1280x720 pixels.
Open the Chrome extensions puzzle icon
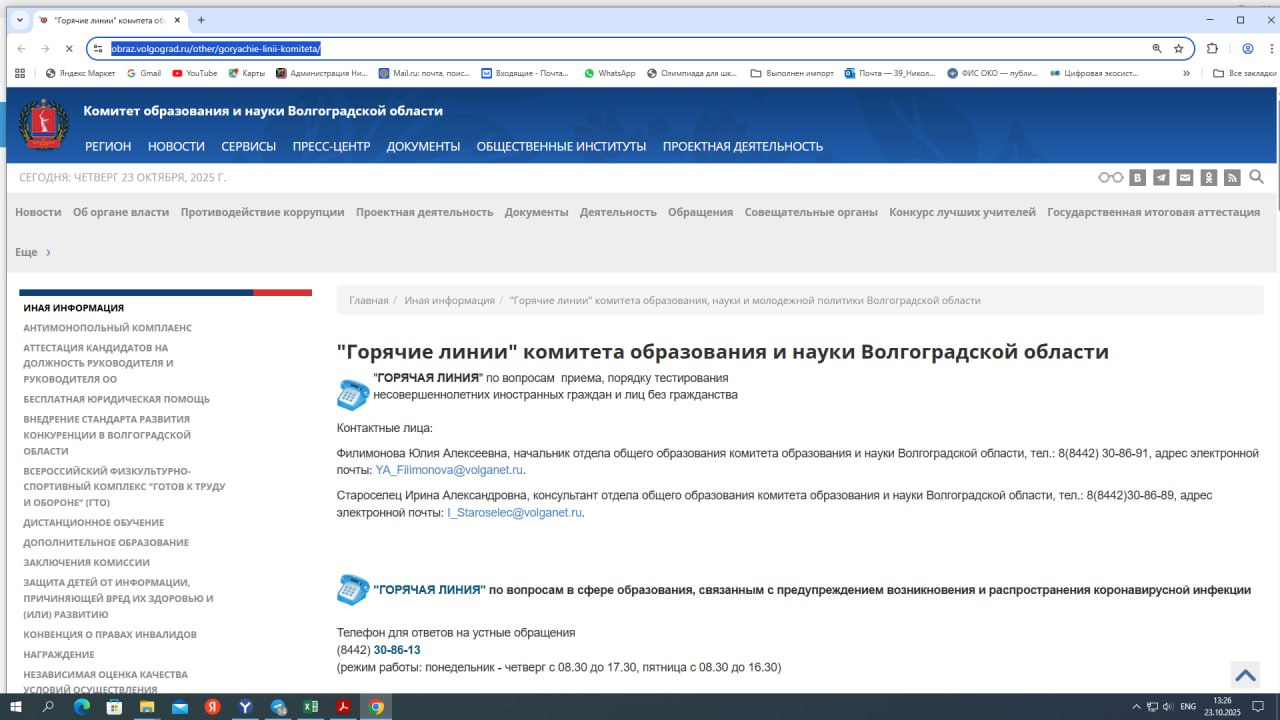tap(1212, 48)
